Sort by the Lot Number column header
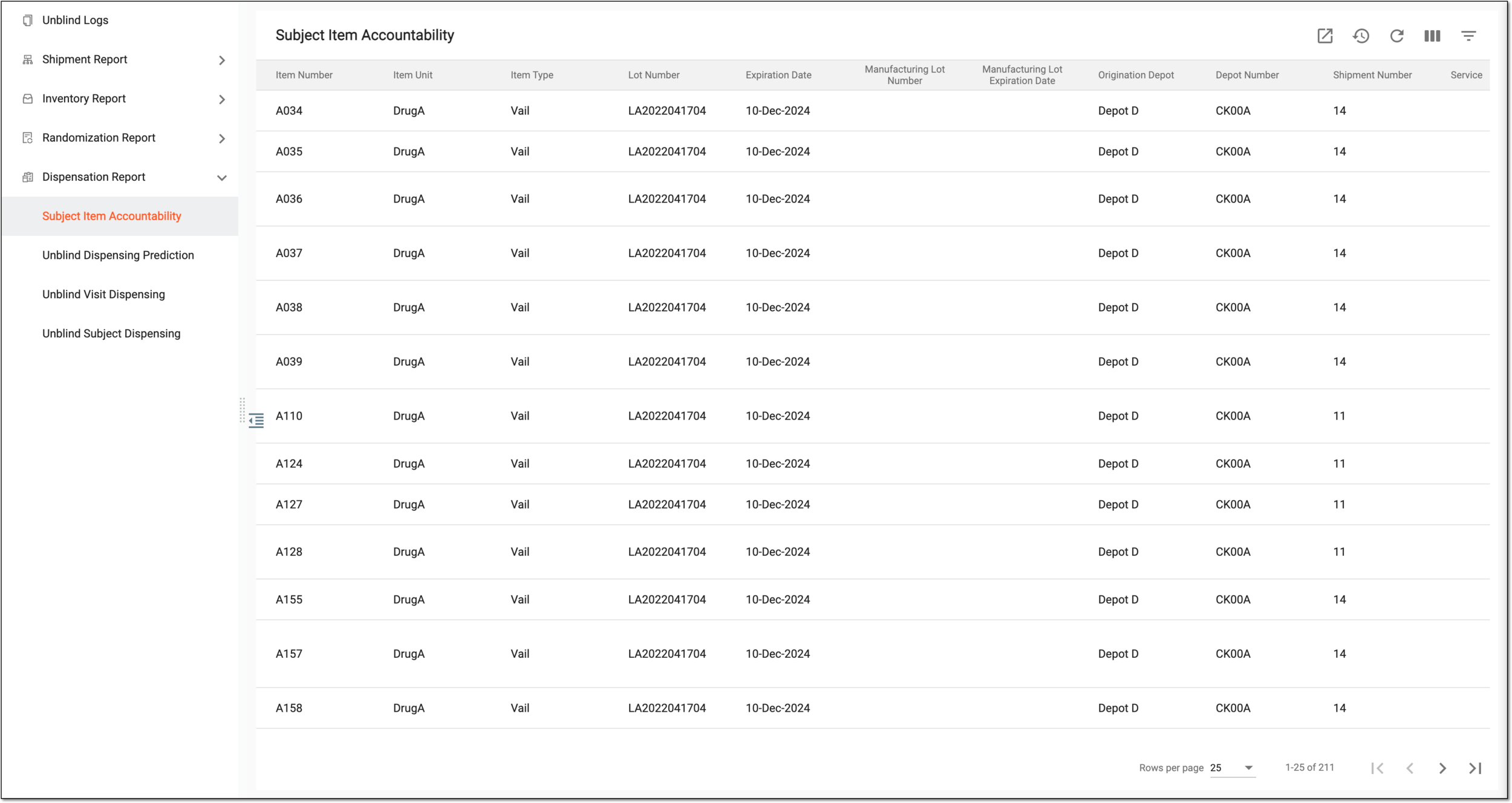This screenshot has height=803, width=1512. pos(654,75)
